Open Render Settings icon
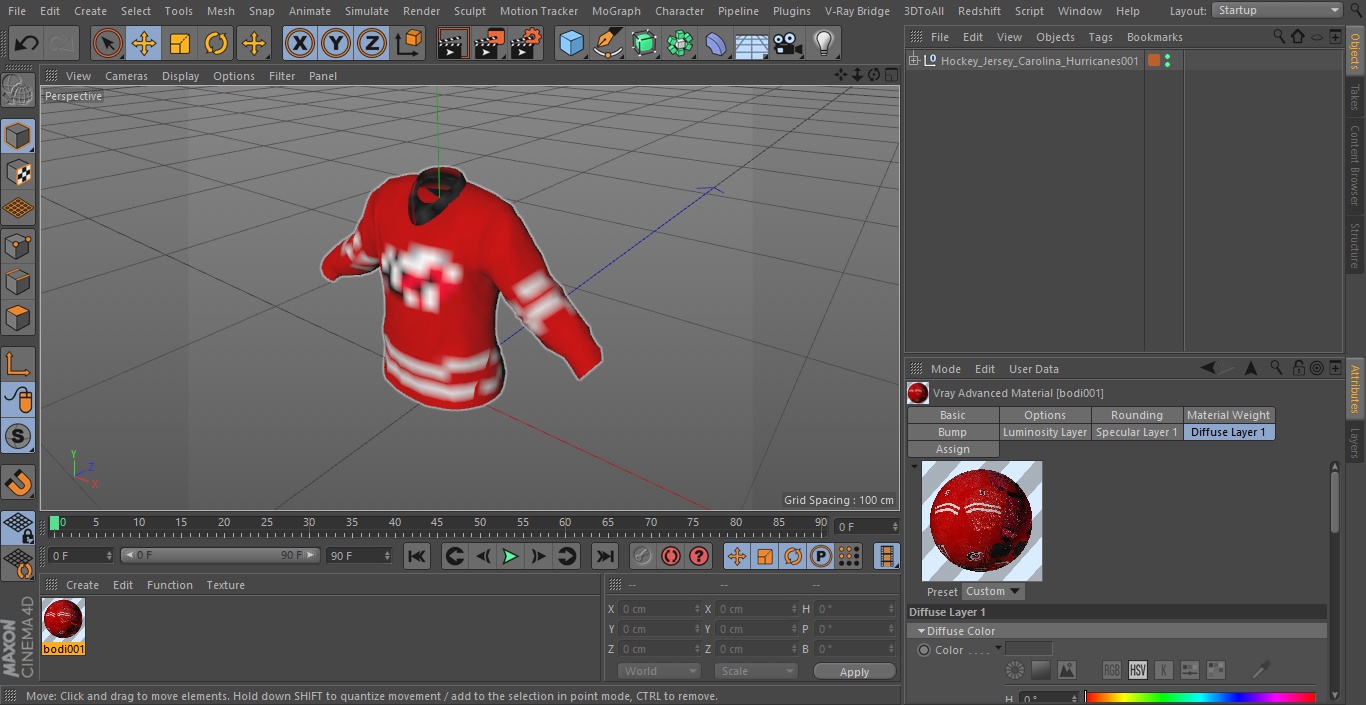The width and height of the screenshot is (1366, 705). click(526, 43)
